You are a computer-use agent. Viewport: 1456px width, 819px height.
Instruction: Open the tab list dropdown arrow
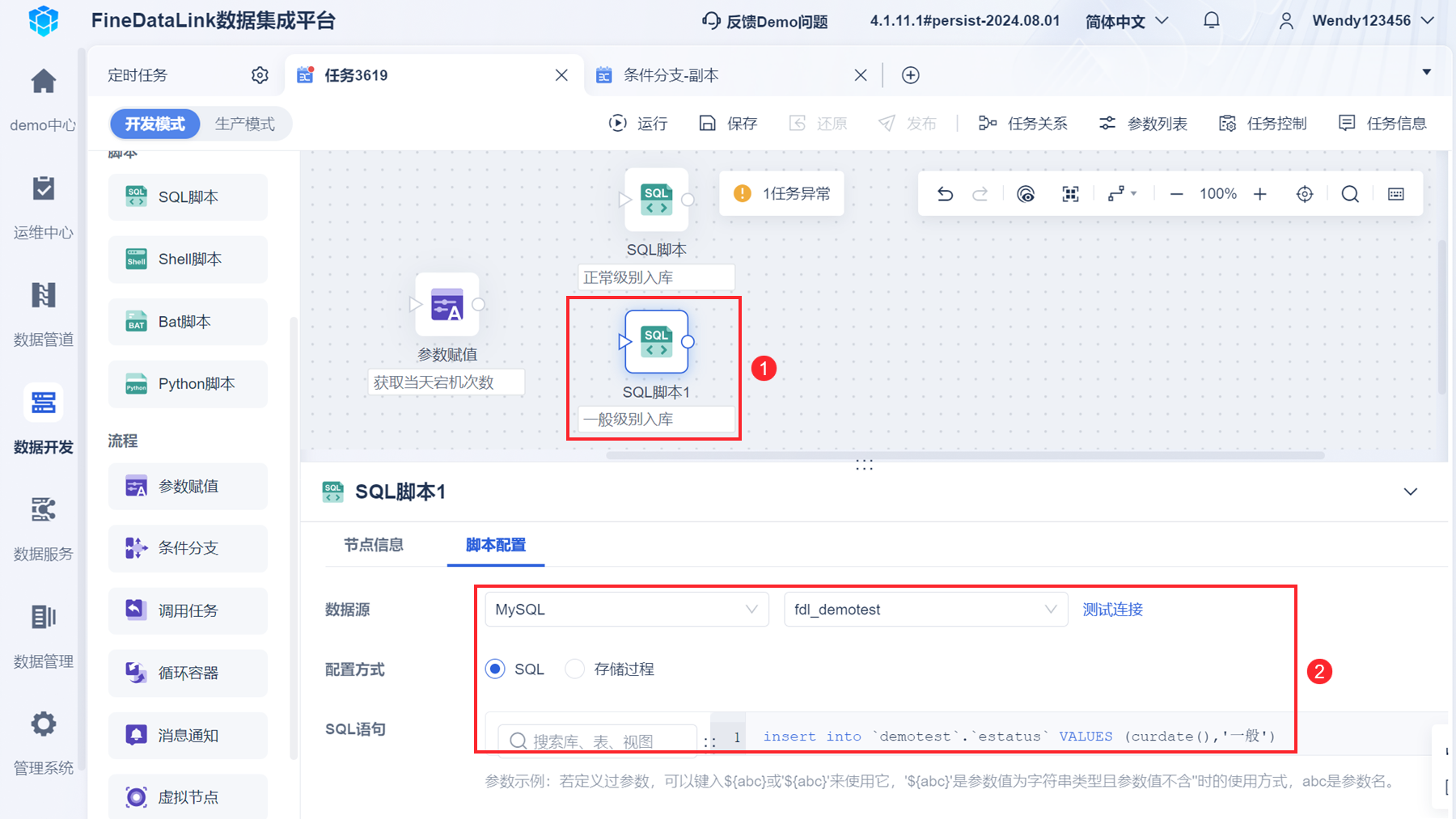1427,72
